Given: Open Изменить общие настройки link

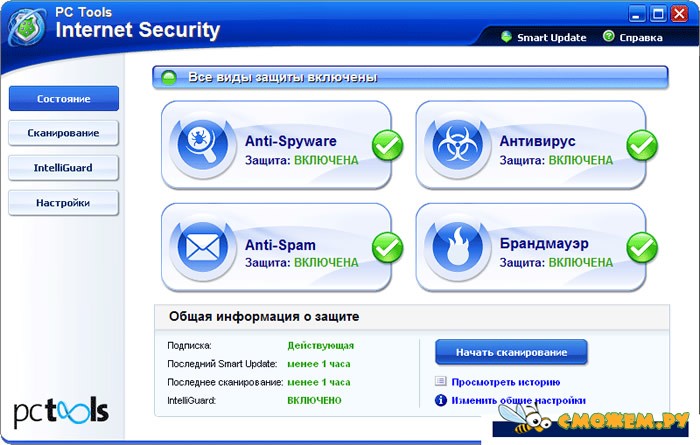Looking at the screenshot, I should [x=518, y=400].
